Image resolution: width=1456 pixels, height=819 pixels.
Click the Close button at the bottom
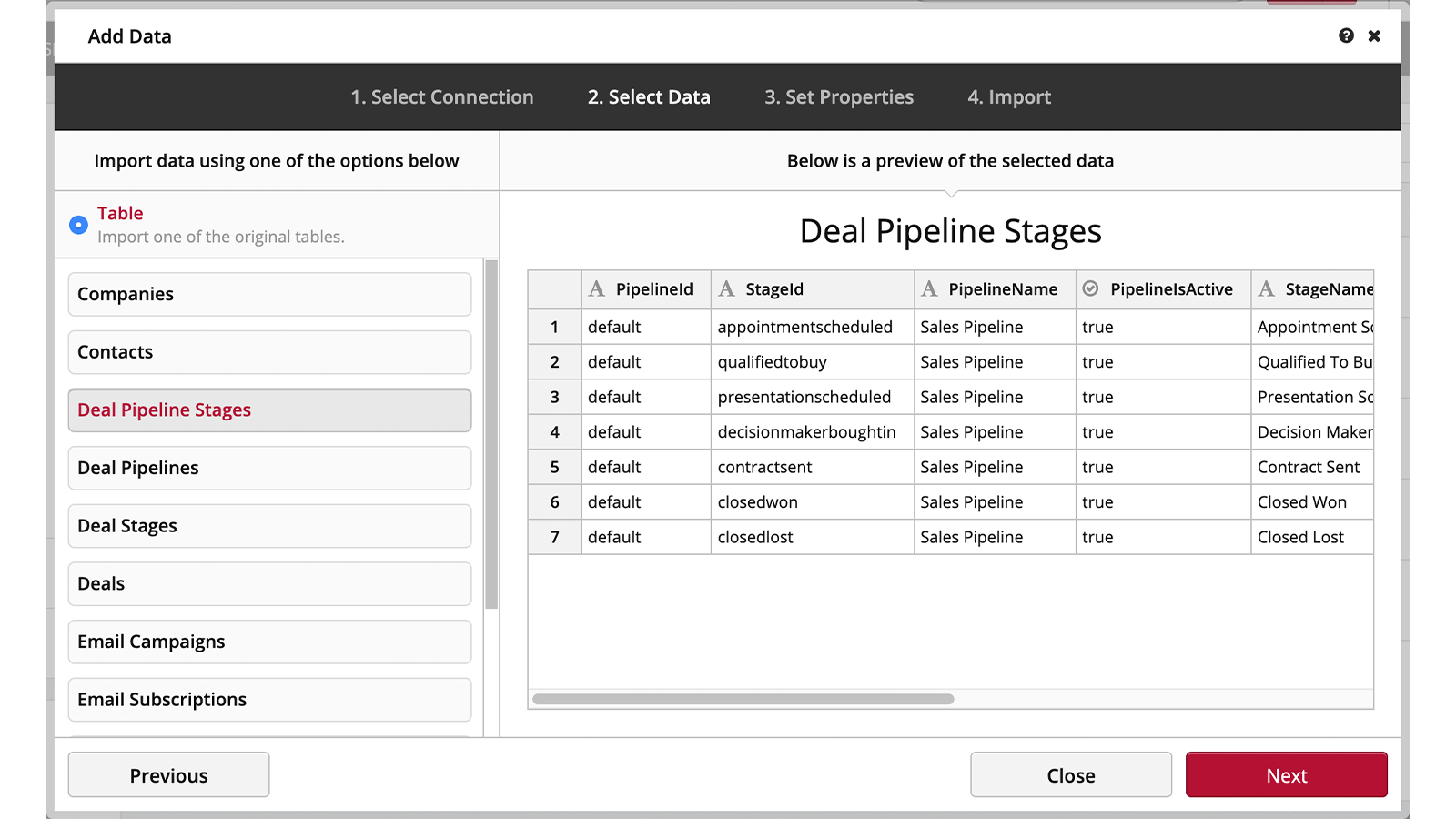(1070, 774)
